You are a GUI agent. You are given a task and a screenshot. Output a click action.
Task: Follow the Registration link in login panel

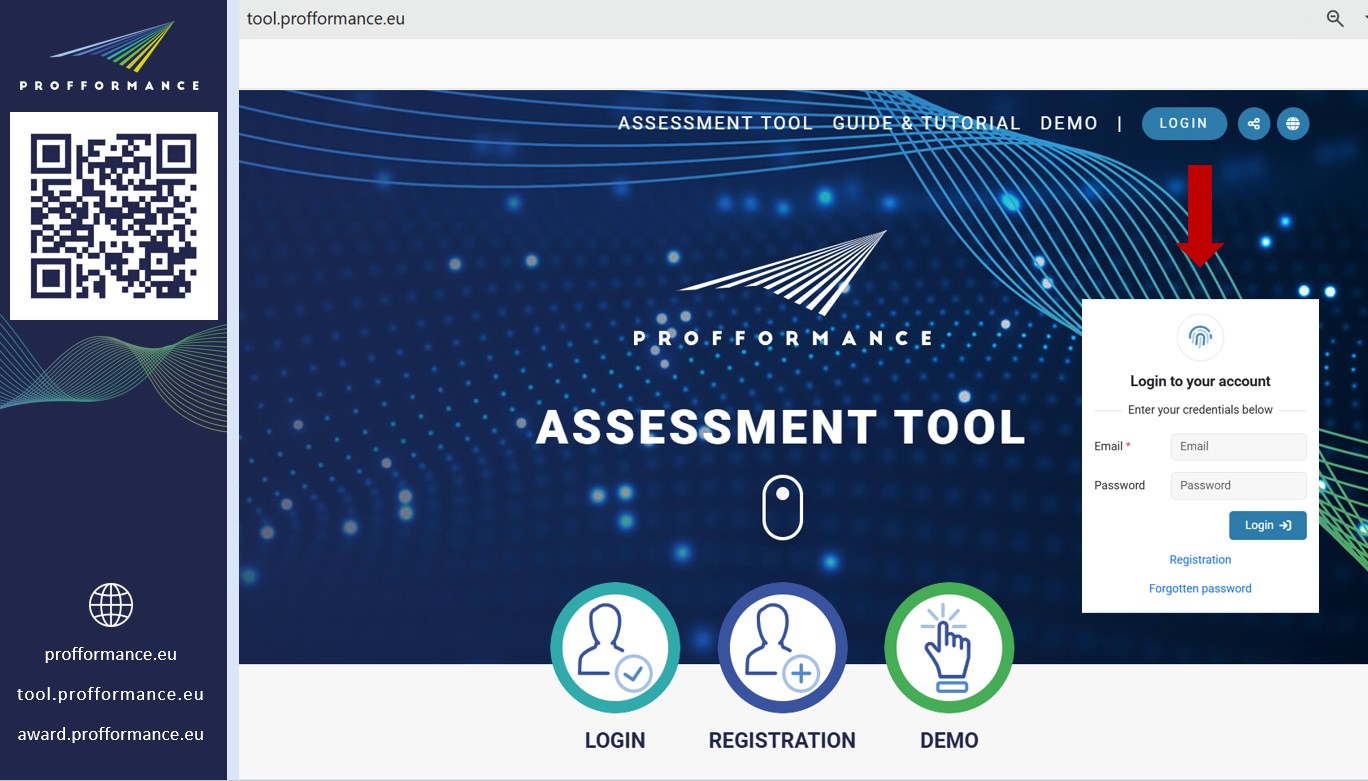[1200, 560]
